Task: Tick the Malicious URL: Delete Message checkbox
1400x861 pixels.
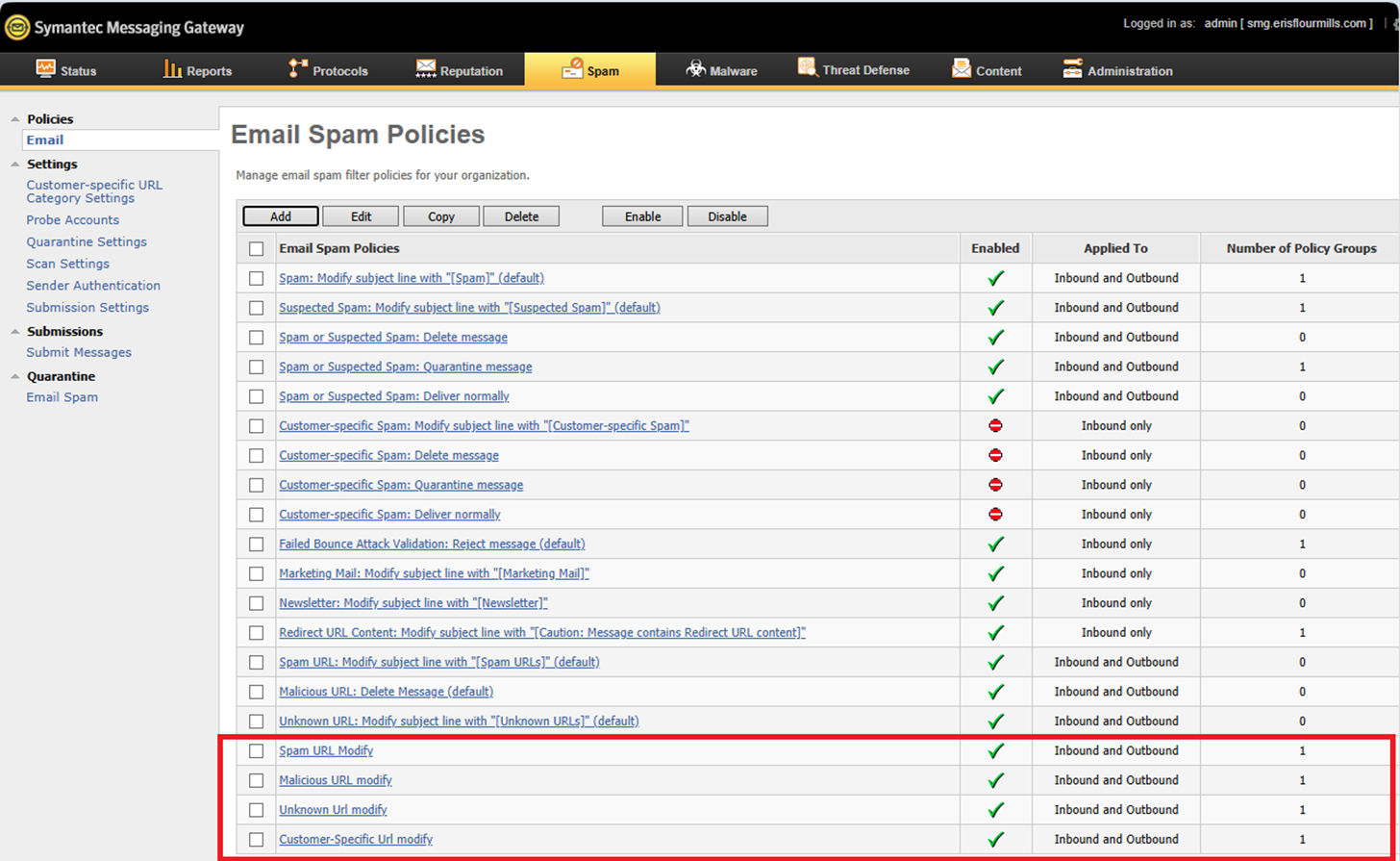Action: 256,692
